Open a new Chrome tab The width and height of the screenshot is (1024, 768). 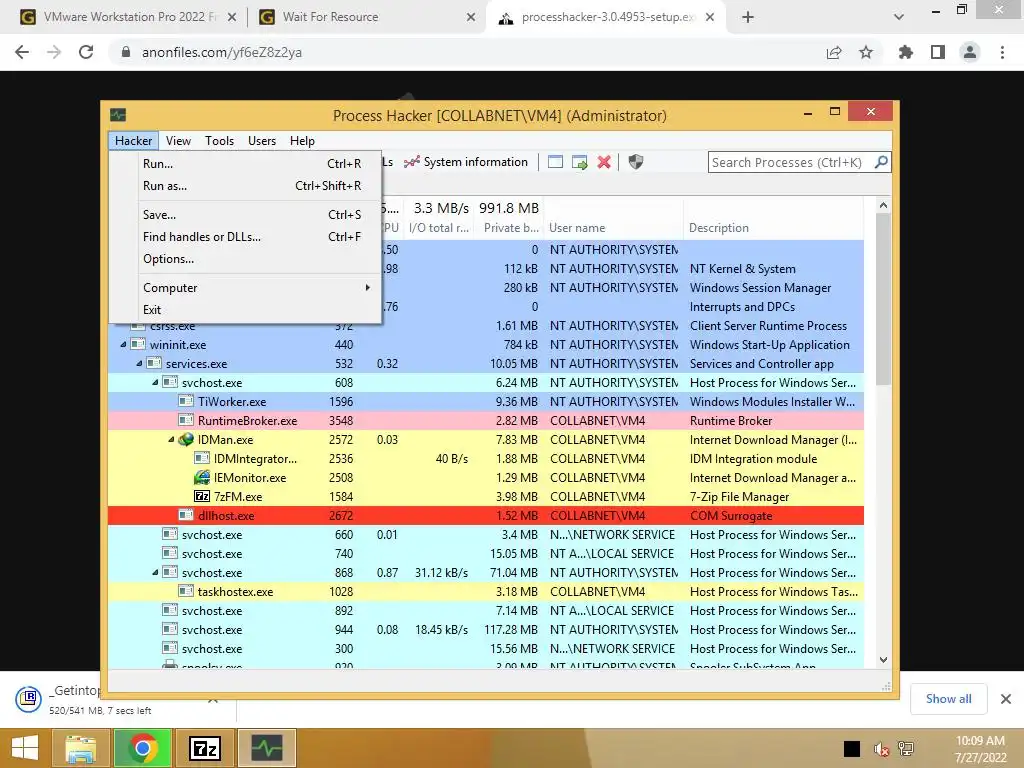tap(748, 17)
